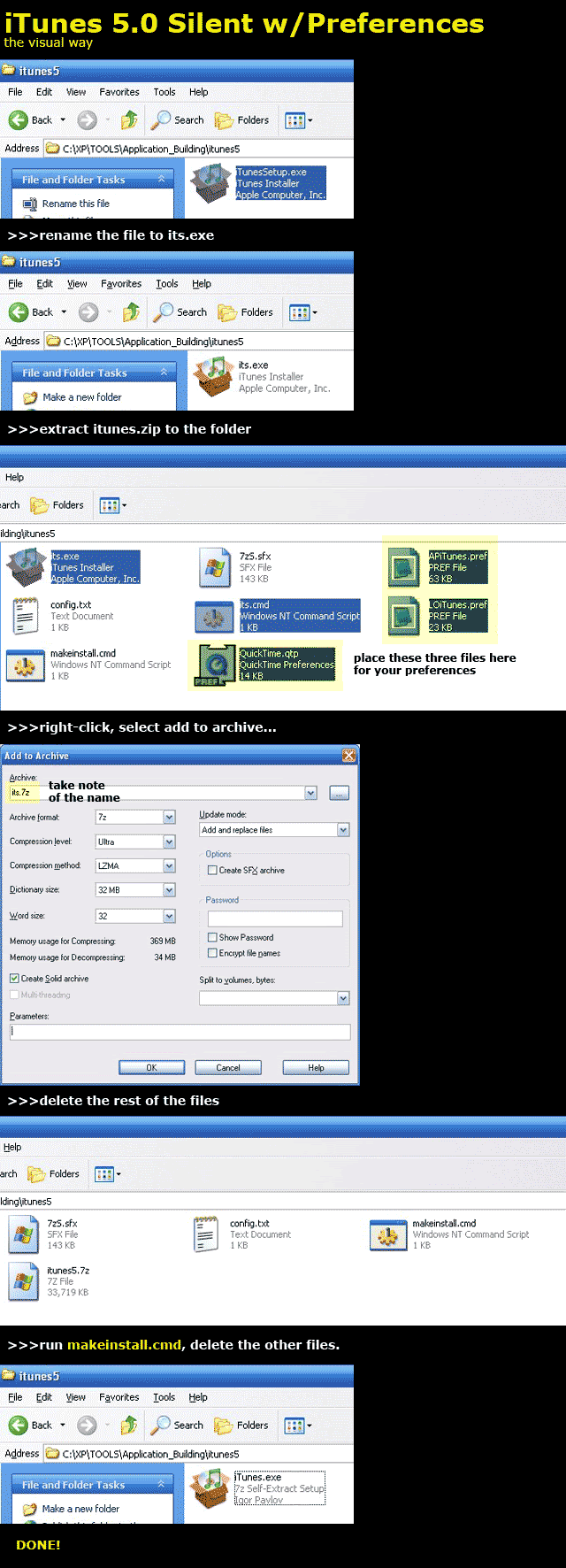
Task: Open Help menu in the window listing itunes5.7z
Action: (12, 1147)
